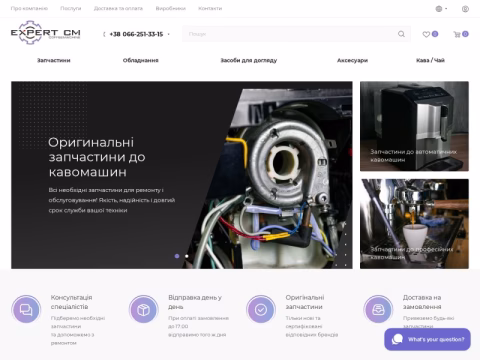Screen dimensions: 480x360
Task: Select the second slider dot
Action: coord(187,256)
